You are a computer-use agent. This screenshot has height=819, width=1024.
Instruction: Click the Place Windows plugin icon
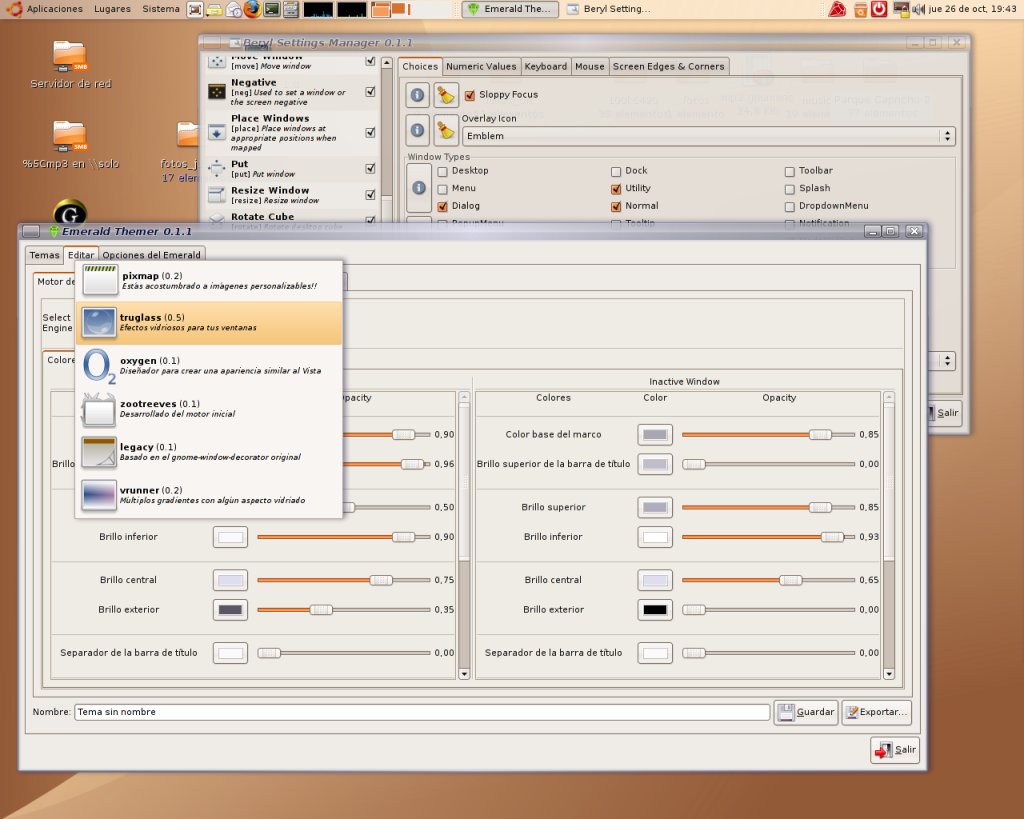(x=217, y=133)
